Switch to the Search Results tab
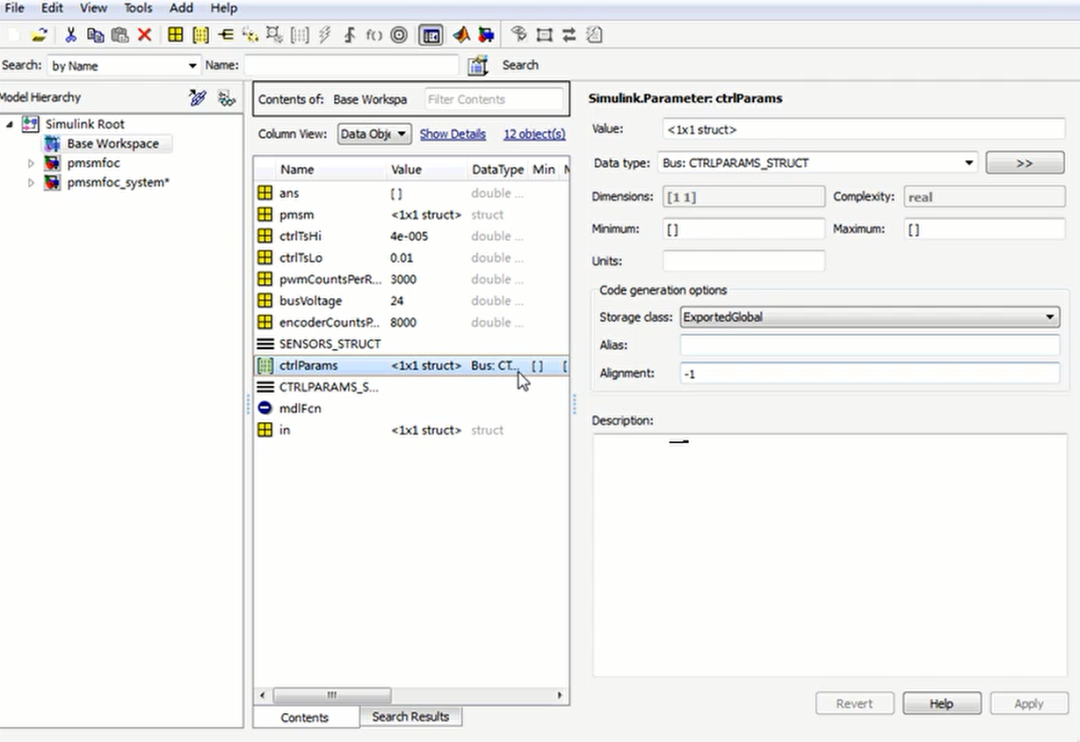The height and width of the screenshot is (742, 1080). (410, 717)
